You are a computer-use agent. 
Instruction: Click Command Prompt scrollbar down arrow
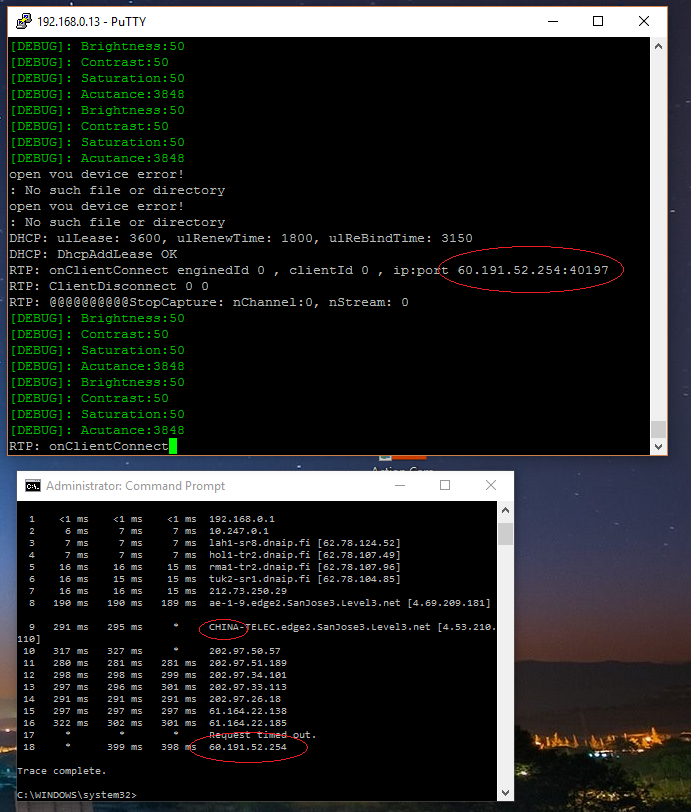506,794
